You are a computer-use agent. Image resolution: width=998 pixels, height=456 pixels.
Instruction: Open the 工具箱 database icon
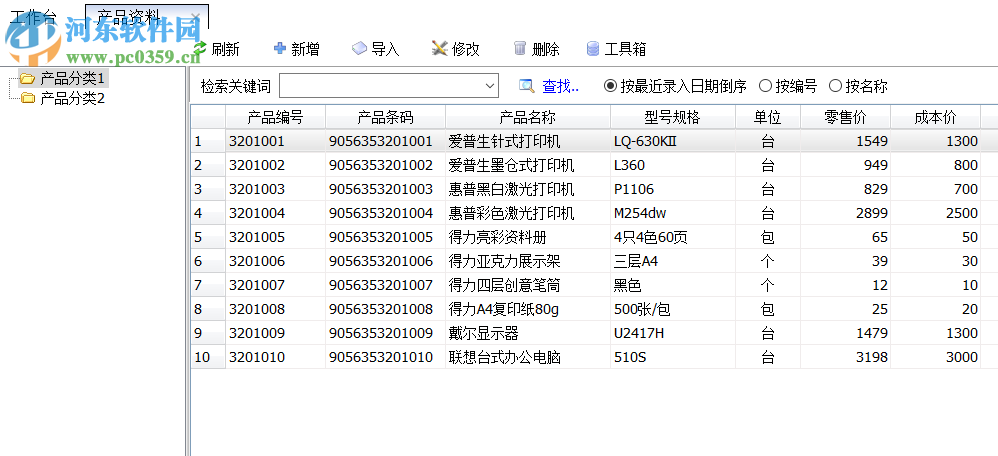(593, 48)
